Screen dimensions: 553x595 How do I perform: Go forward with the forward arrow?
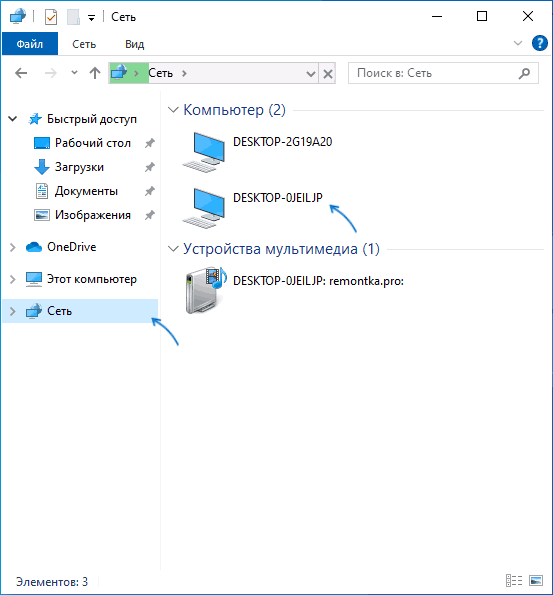tap(50, 73)
